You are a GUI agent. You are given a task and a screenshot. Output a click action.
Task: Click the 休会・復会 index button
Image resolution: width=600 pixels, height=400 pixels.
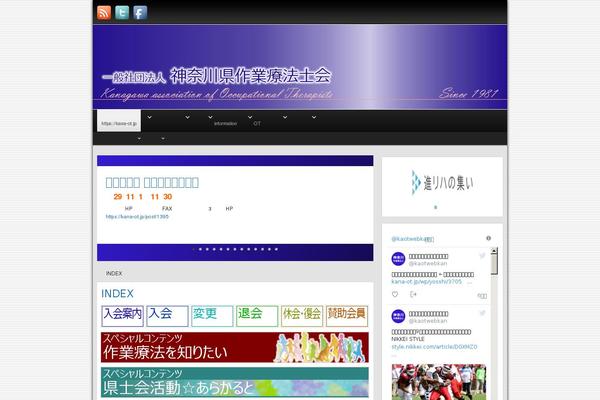[302, 316]
